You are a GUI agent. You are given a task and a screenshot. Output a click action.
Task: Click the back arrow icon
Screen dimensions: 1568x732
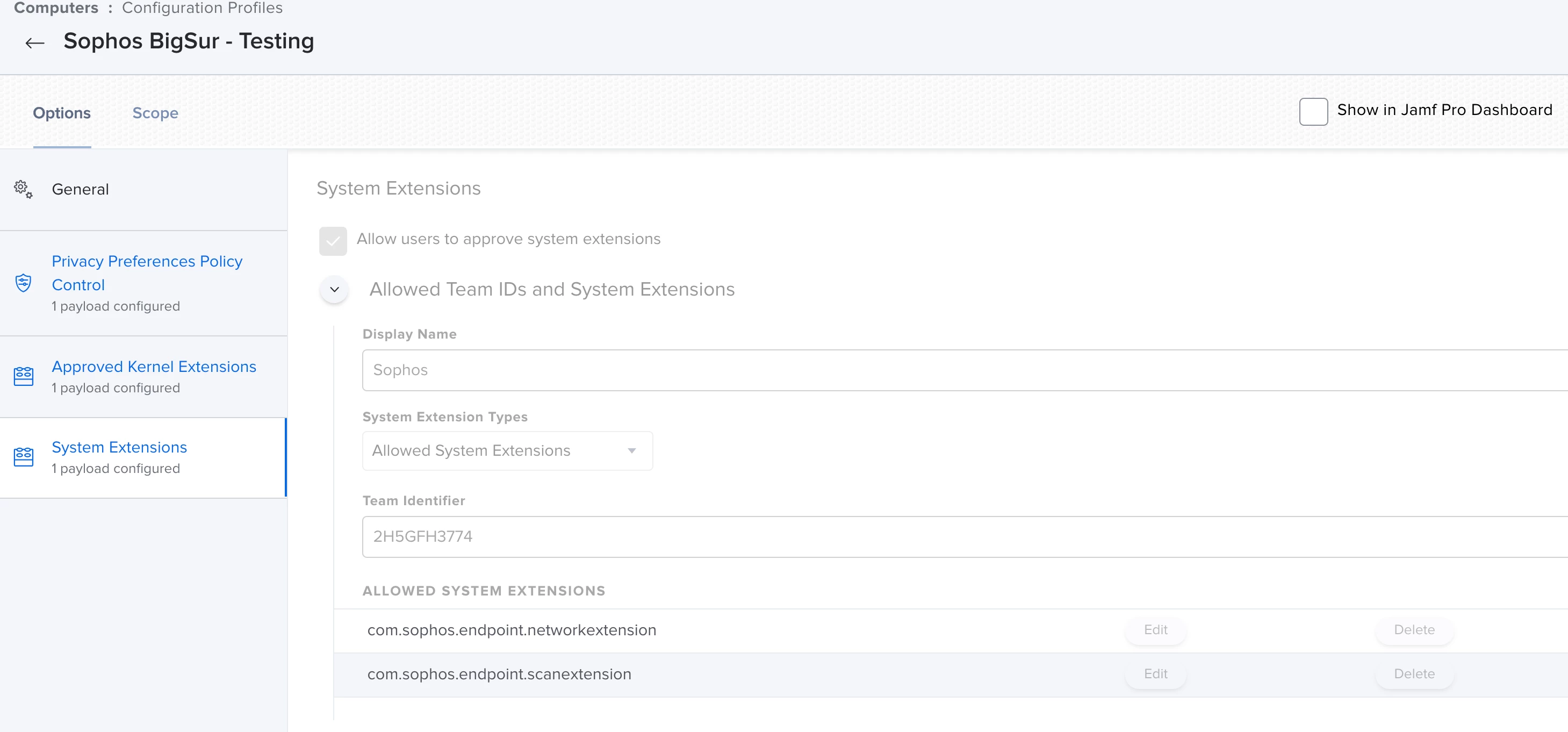tap(35, 42)
